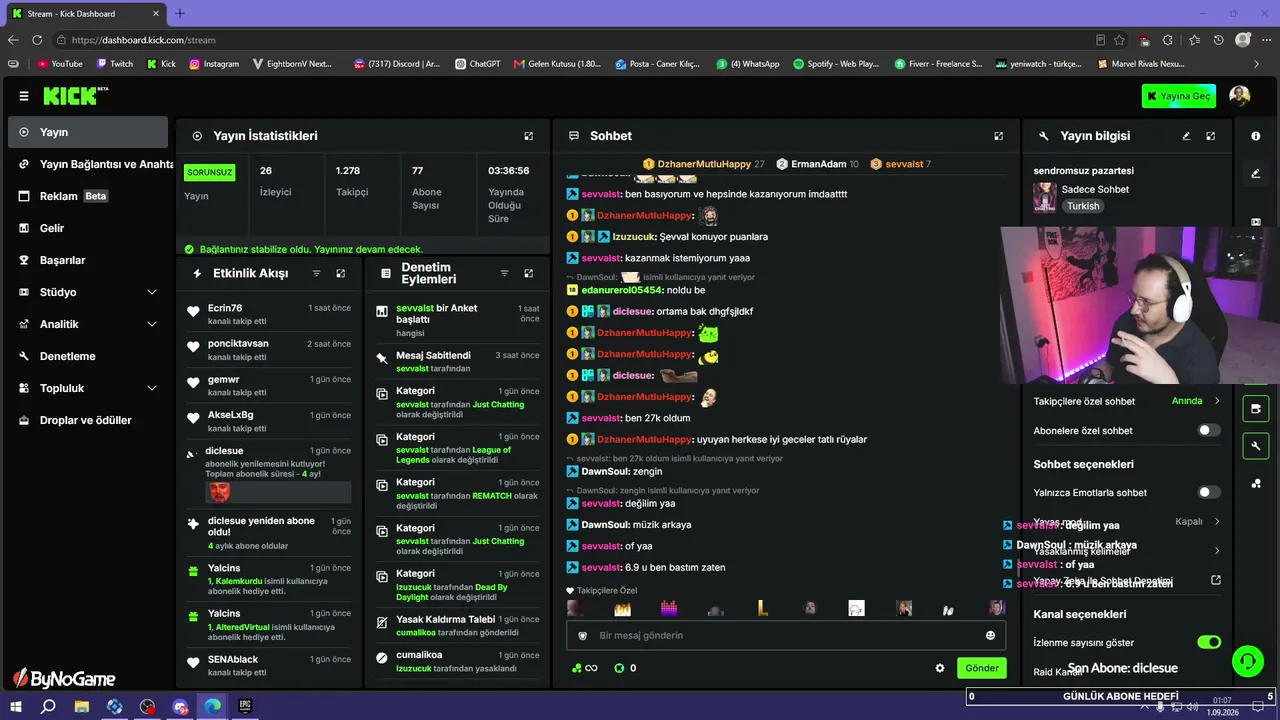The image size is (1280, 720).
Task: Open File Explorer from taskbar
Action: [x=82, y=707]
